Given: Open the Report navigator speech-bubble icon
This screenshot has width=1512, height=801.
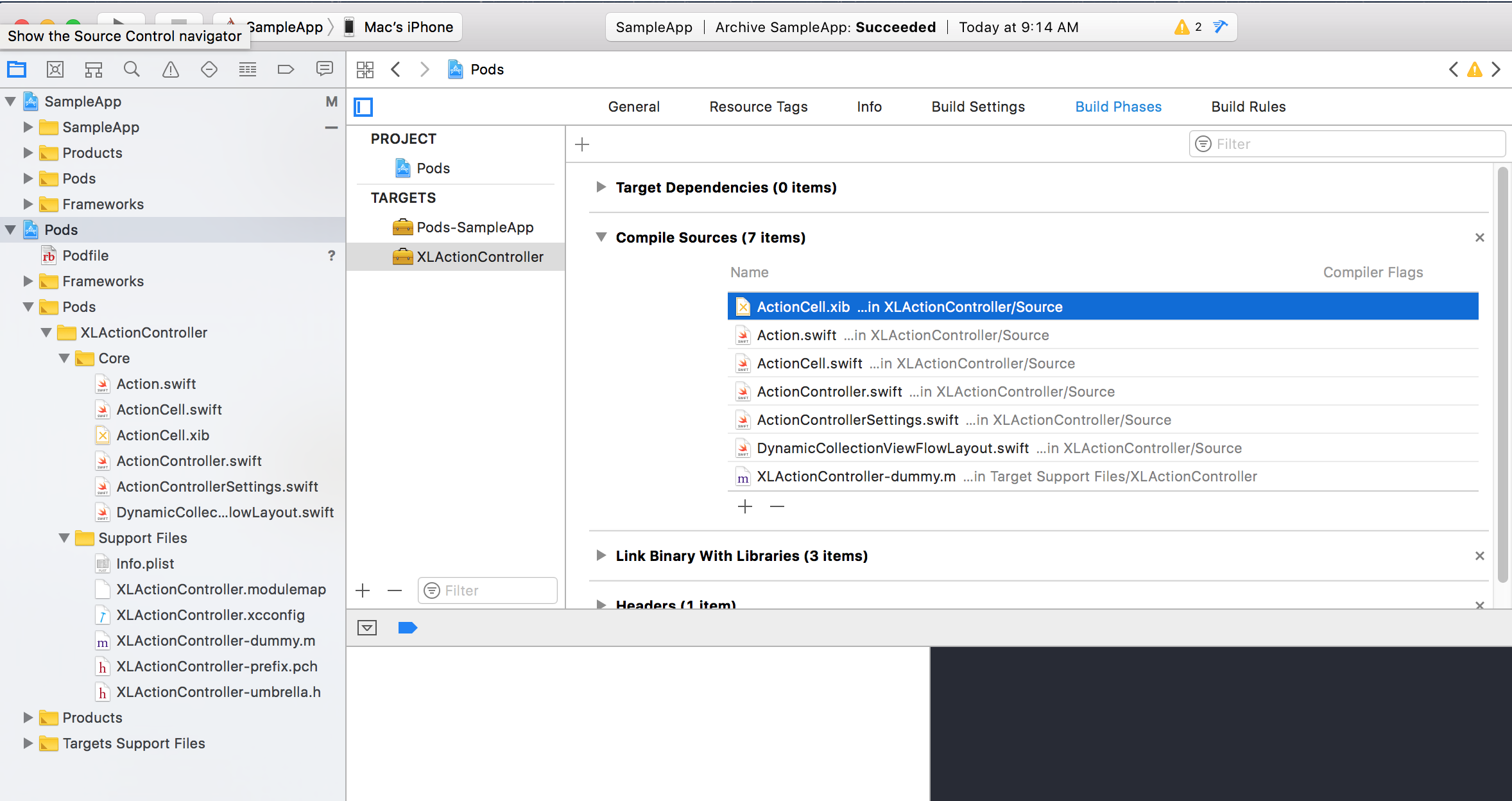Looking at the screenshot, I should click(325, 69).
